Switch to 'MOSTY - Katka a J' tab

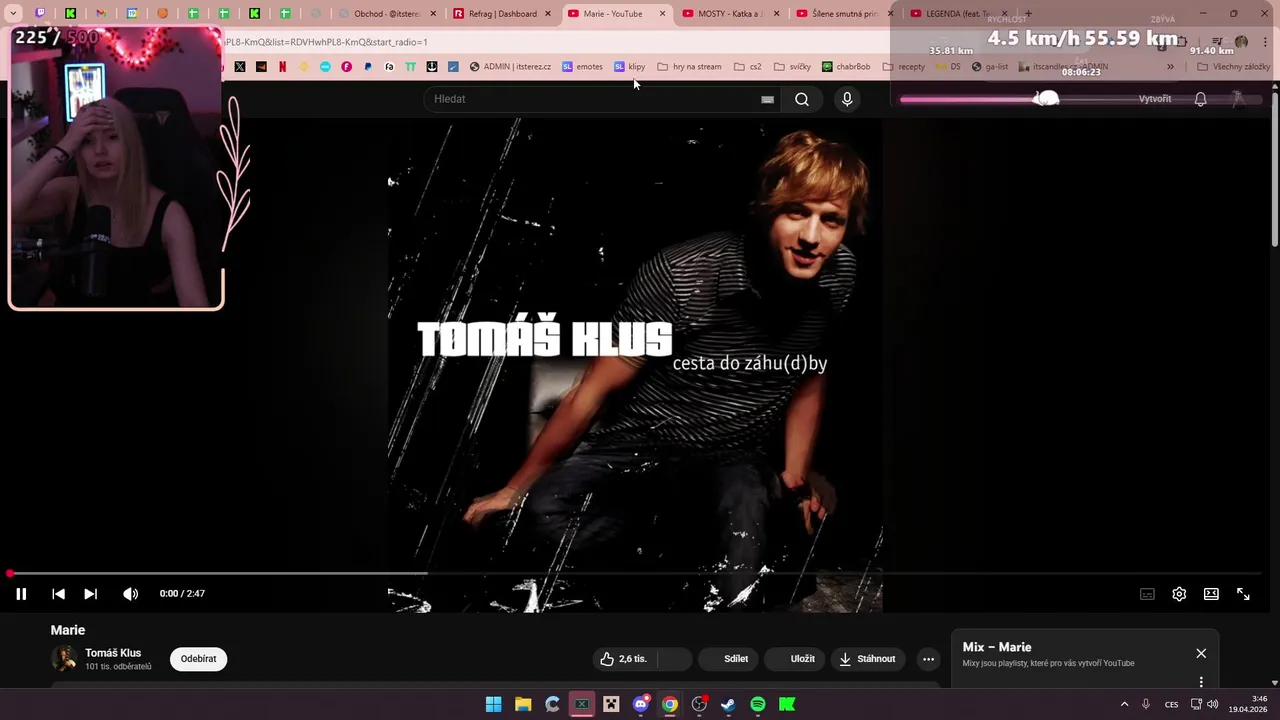pyautogui.click(x=729, y=14)
